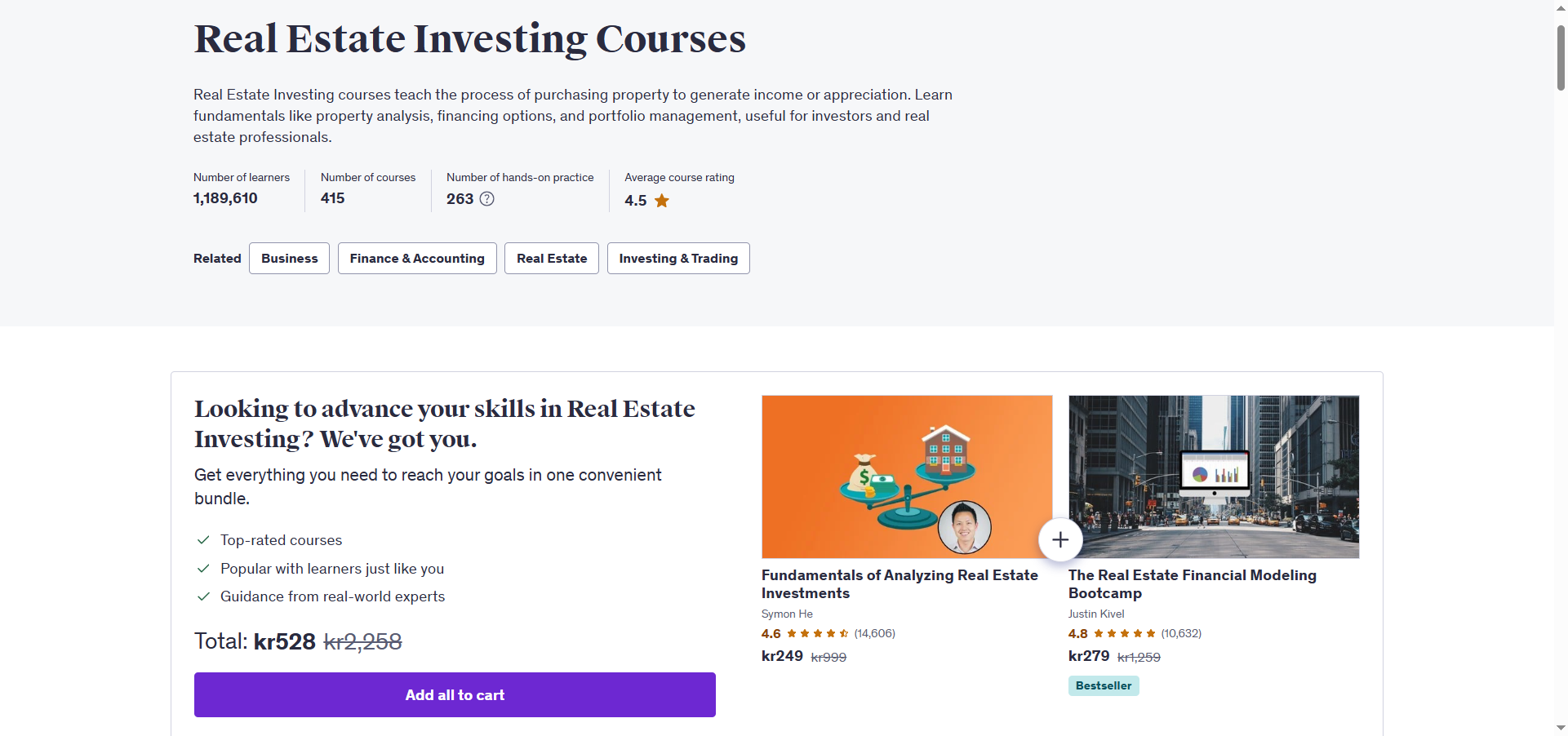Screen dimensions: 1568x736
Task: Click the 4.8 star rating icons
Action: coord(1124,633)
